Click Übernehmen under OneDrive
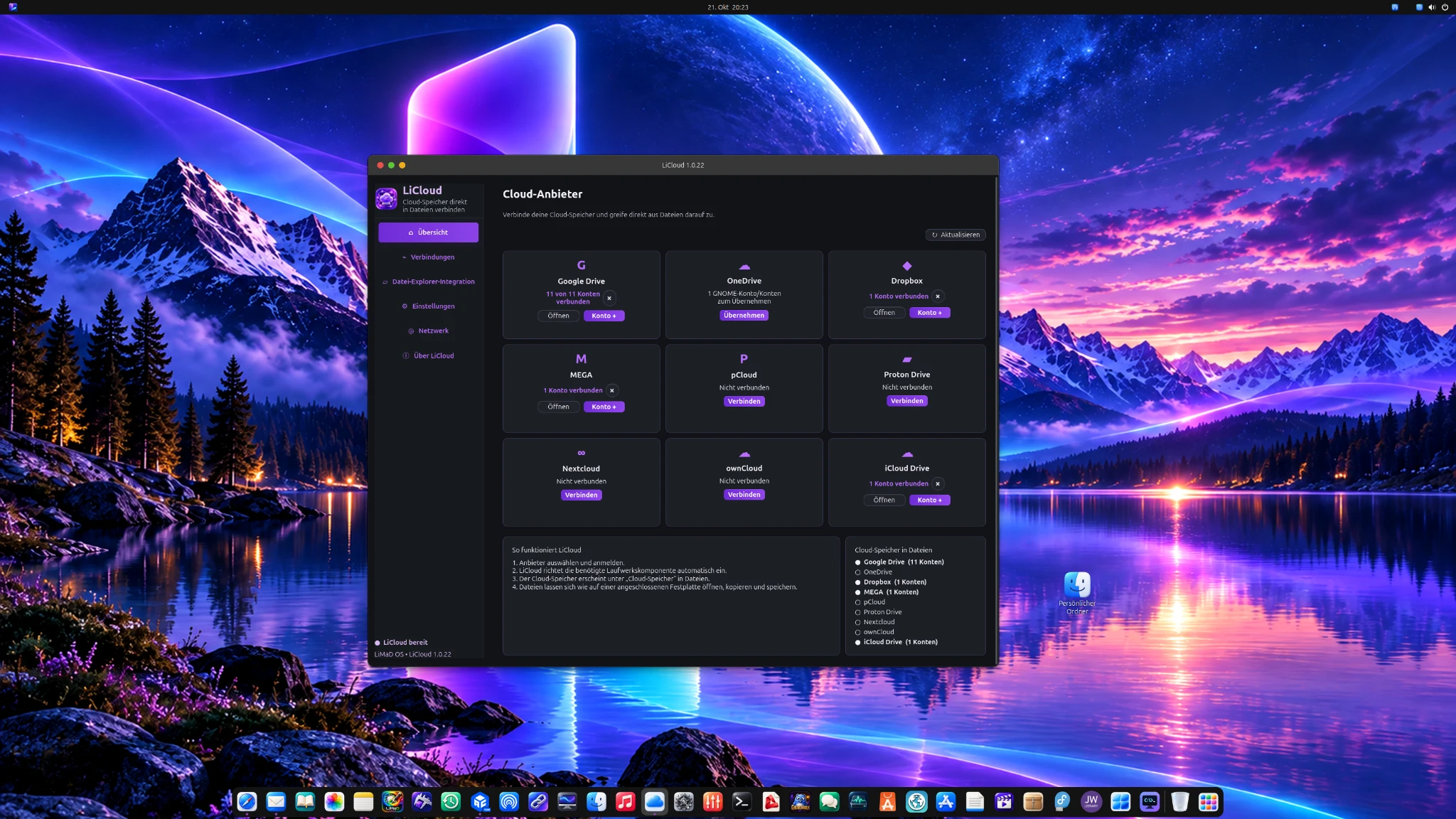 [x=744, y=316]
